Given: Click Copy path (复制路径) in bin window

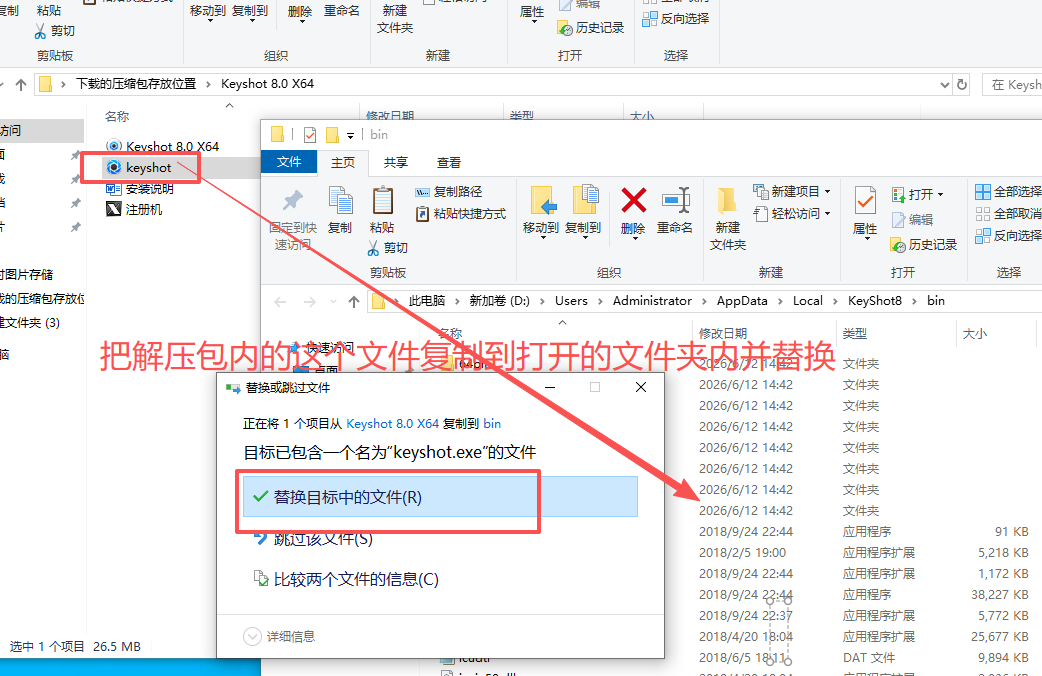Looking at the screenshot, I should [449, 192].
